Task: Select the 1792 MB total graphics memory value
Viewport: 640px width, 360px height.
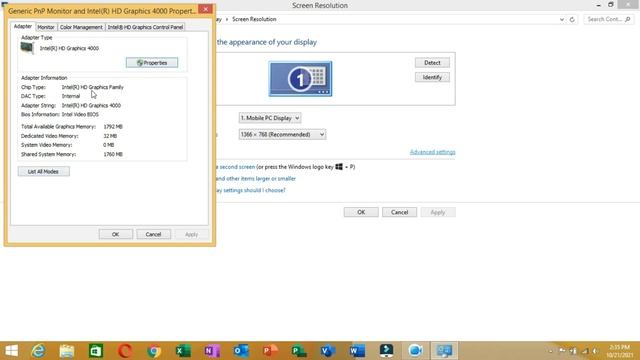Action: point(113,127)
